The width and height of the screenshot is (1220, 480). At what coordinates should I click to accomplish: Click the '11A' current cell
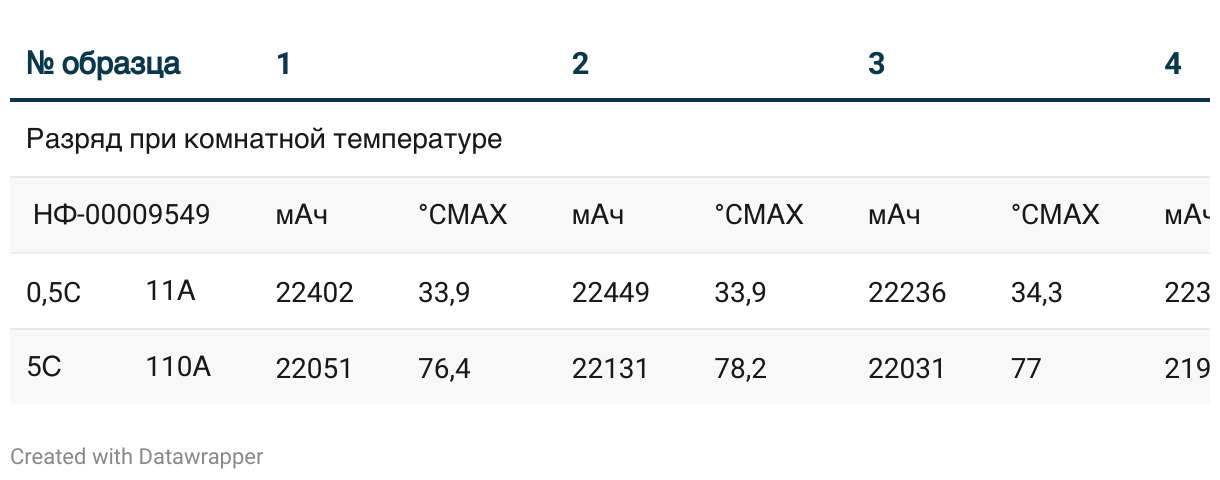170,291
